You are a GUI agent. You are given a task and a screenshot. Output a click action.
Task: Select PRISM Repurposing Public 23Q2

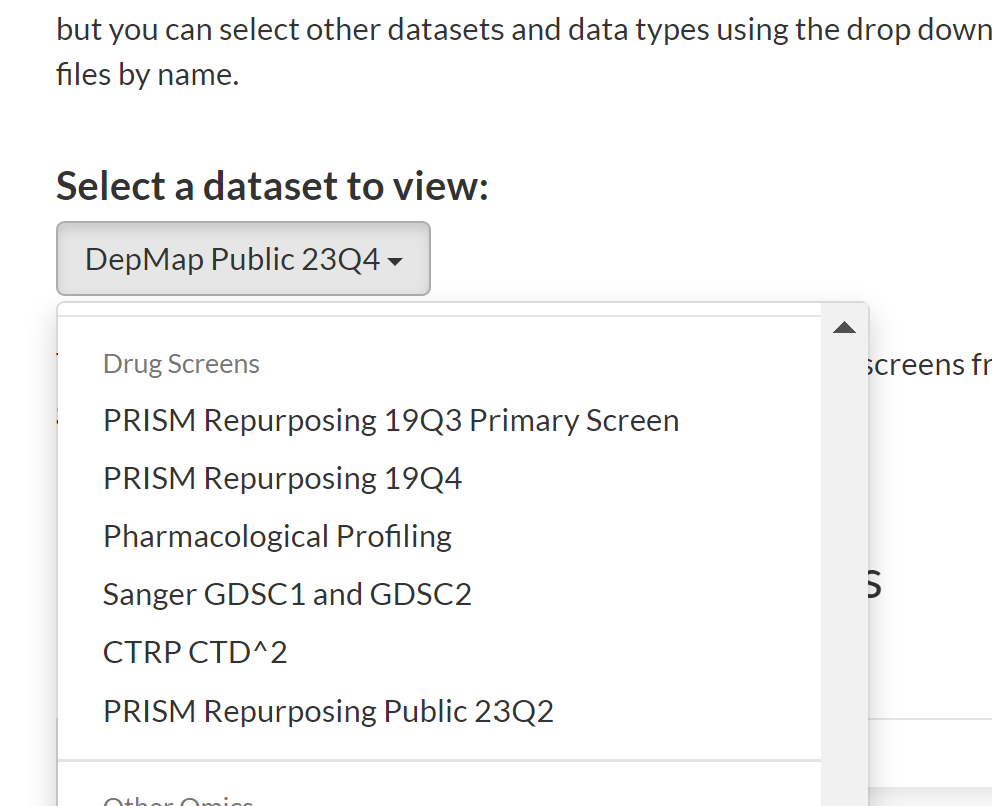328,711
